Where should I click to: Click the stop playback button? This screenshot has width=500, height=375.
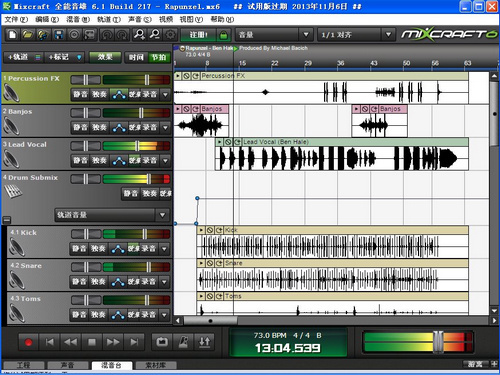click(92, 342)
